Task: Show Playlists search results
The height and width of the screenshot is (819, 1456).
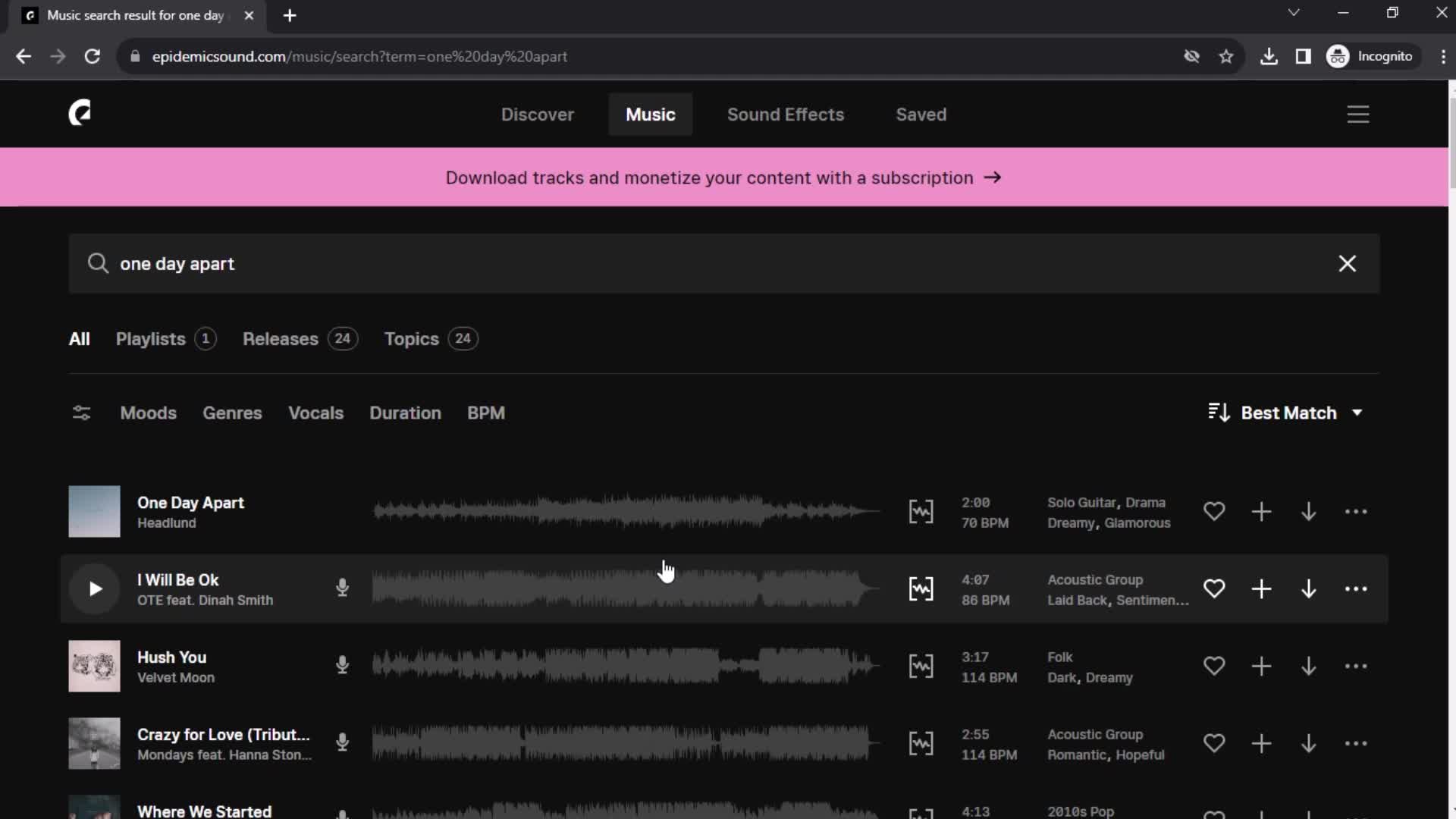Action: (166, 339)
